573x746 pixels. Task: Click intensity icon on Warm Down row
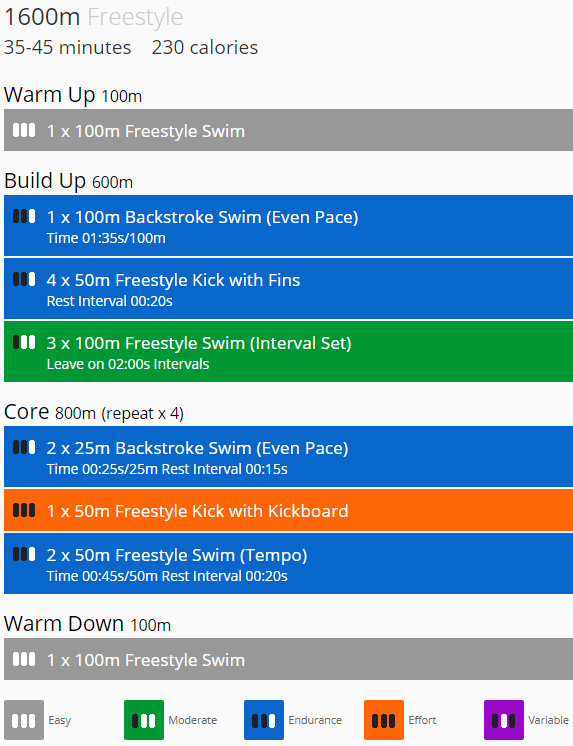[24, 659]
